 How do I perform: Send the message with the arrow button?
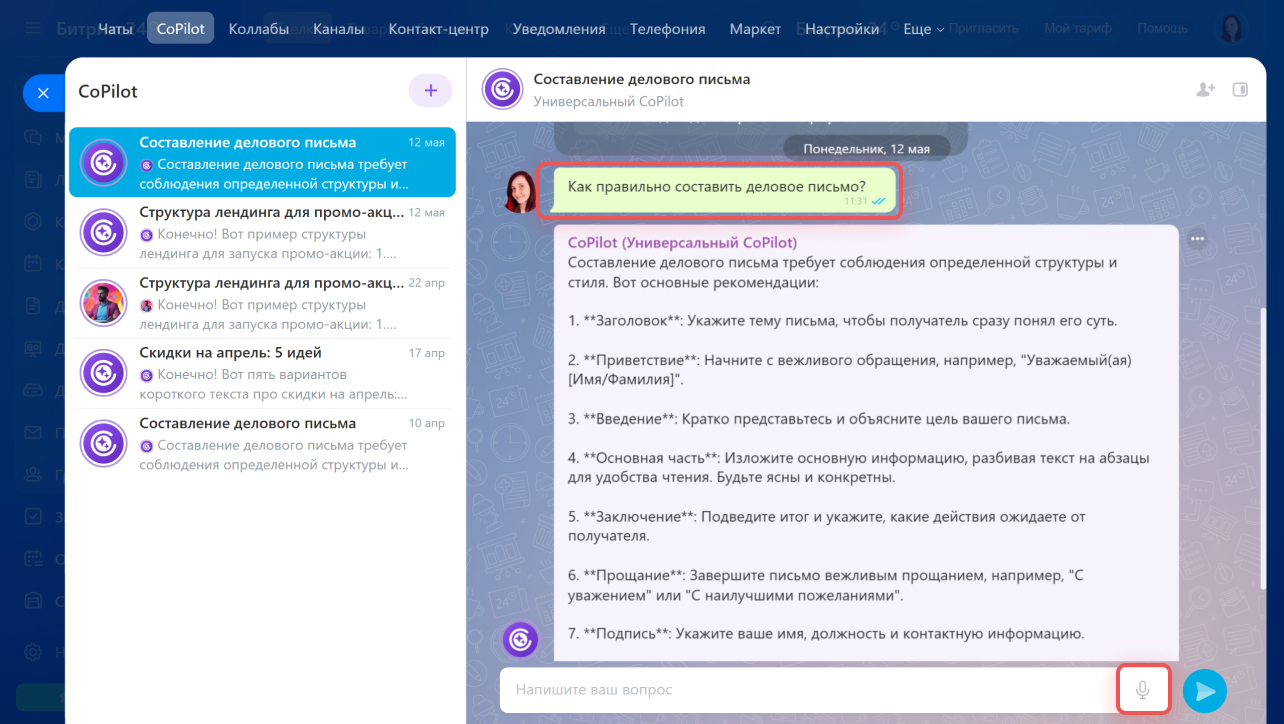pyautogui.click(x=1205, y=691)
